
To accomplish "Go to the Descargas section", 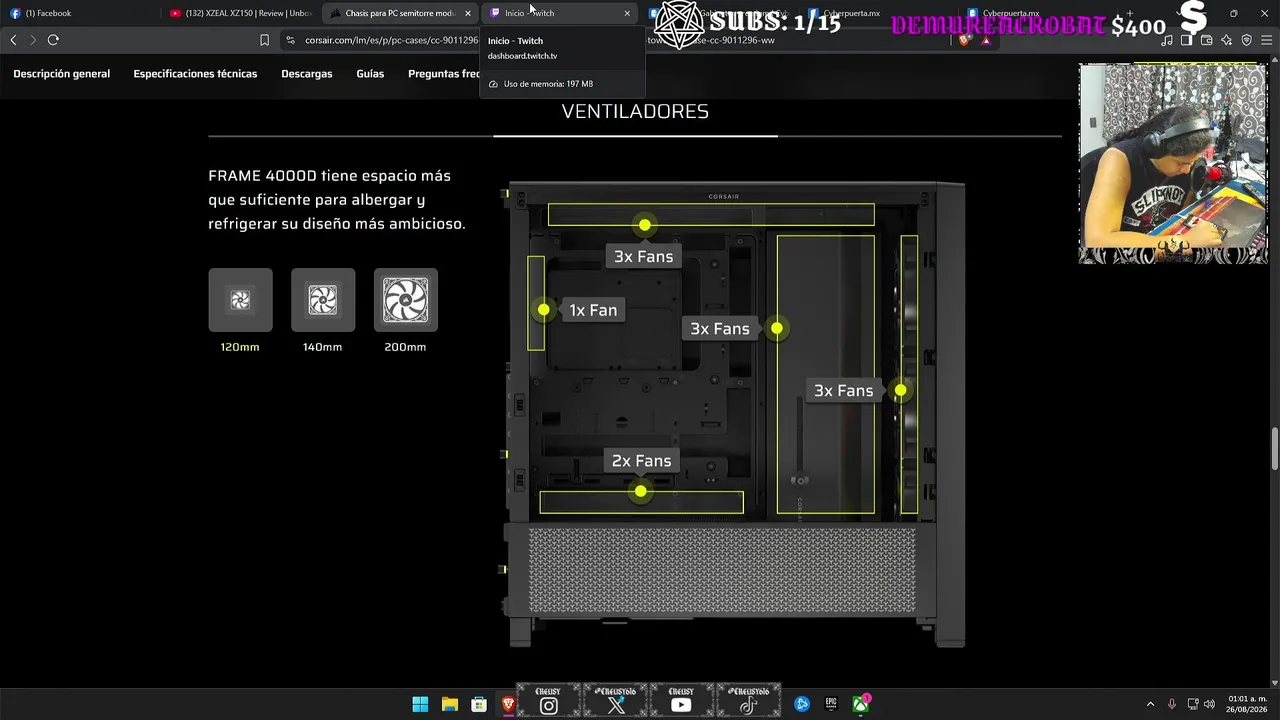I will 307,74.
